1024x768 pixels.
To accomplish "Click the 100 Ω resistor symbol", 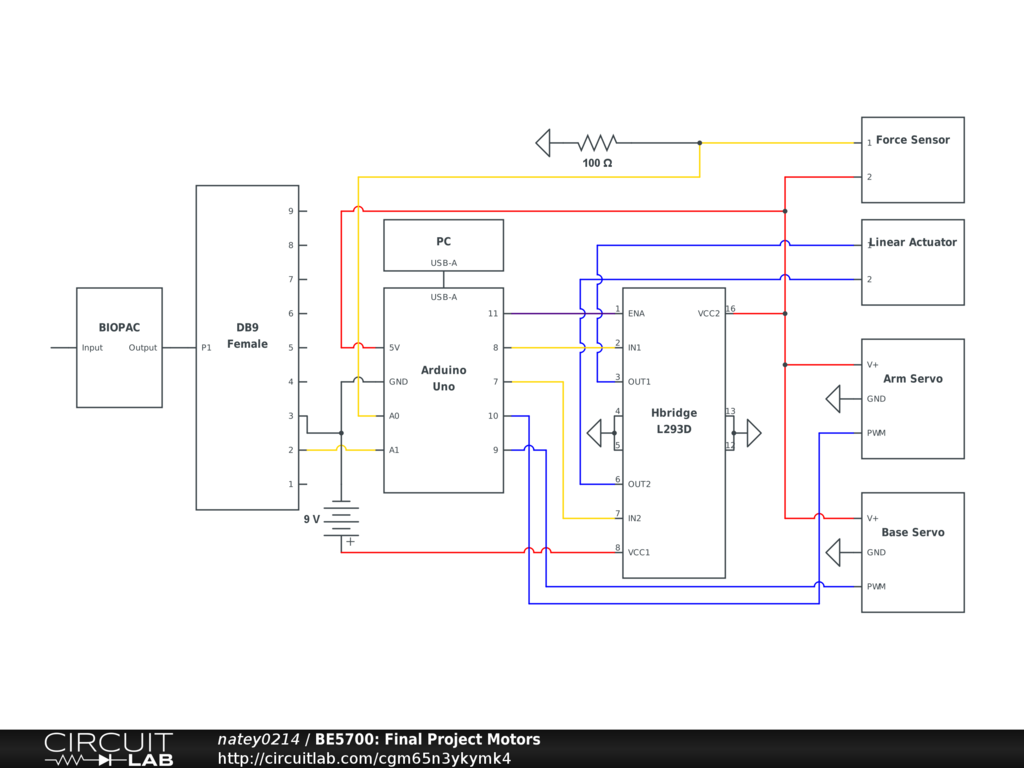I will point(597,143).
